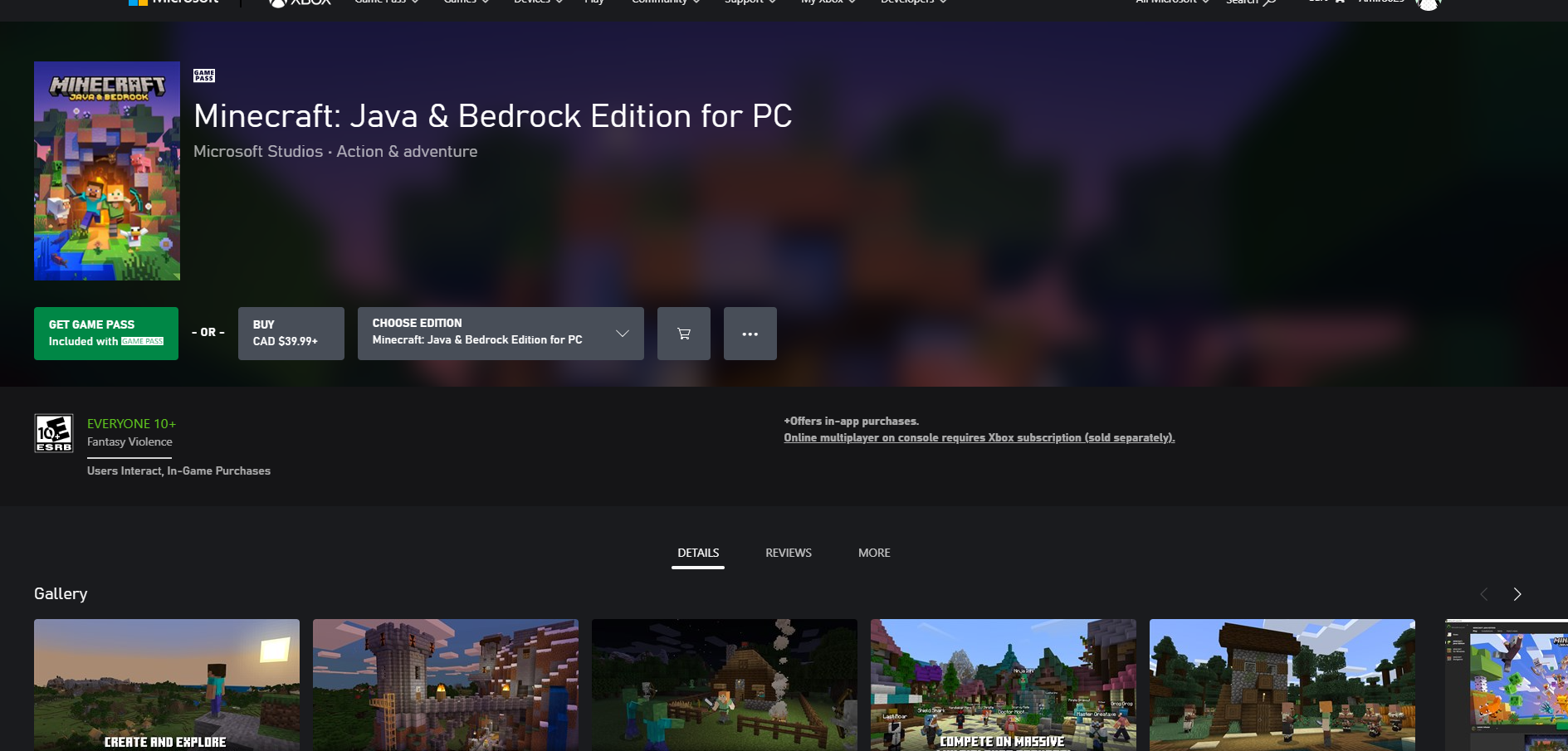This screenshot has width=1568, height=751.
Task: Click the Gallery section heading
Action: point(61,594)
